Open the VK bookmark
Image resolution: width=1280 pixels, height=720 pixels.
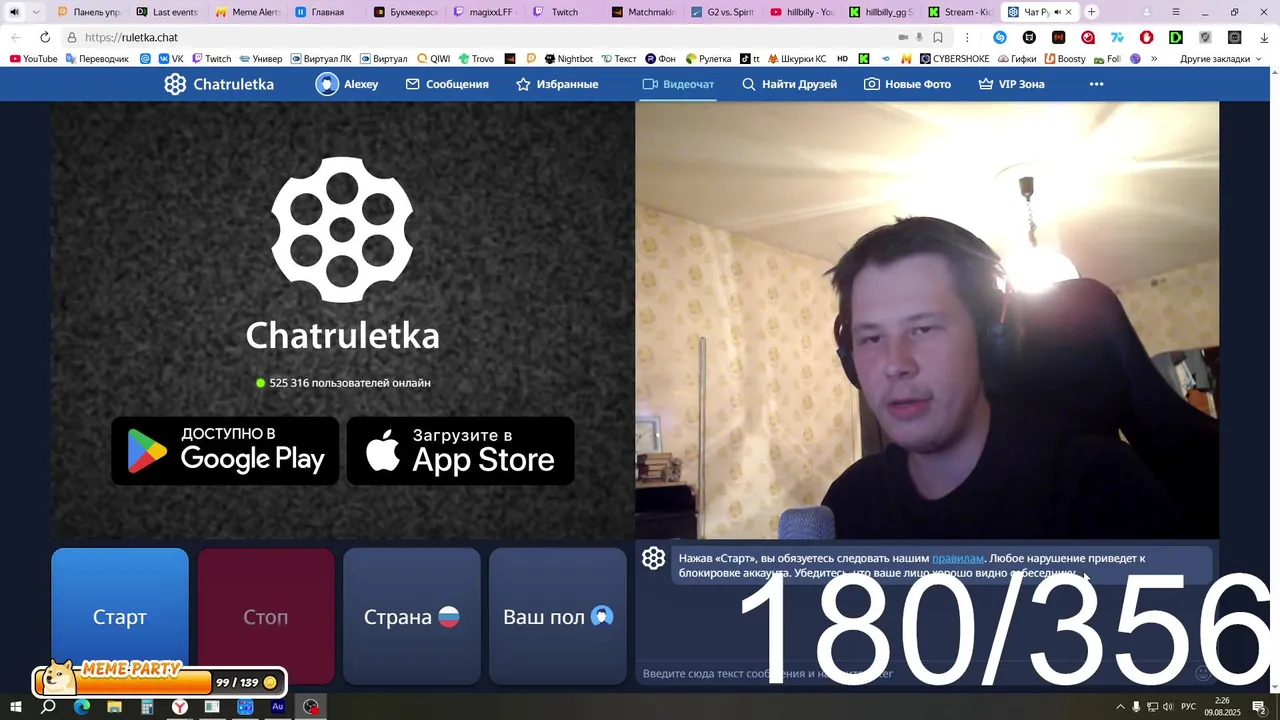[x=171, y=59]
